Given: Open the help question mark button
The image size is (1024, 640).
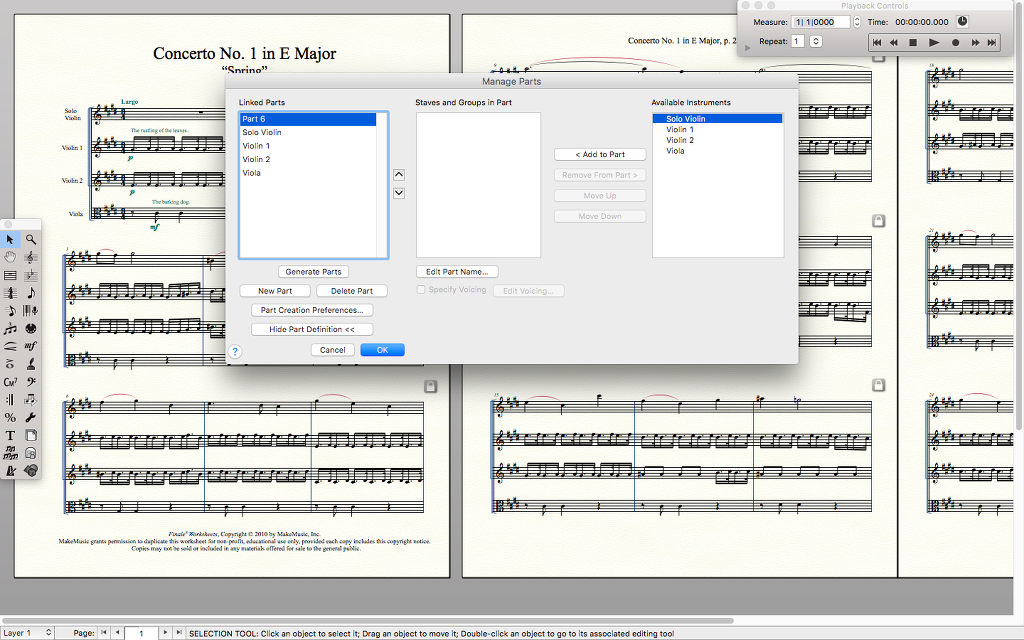Looking at the screenshot, I should point(235,351).
